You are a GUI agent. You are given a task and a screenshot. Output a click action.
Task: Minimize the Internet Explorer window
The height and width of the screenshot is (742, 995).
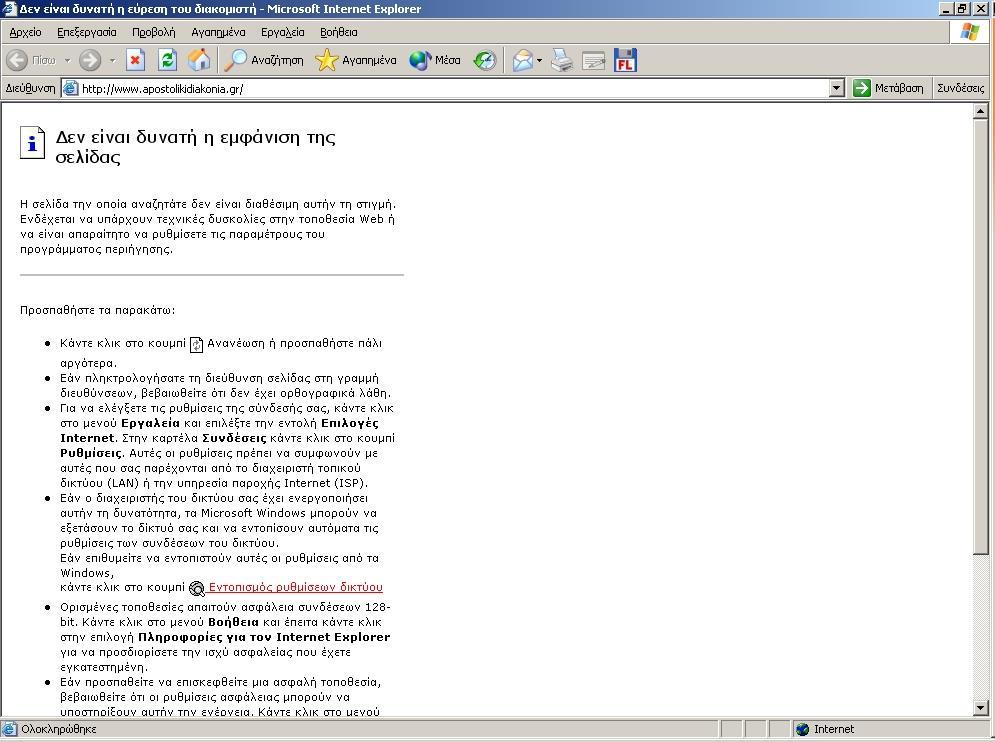coord(946,9)
